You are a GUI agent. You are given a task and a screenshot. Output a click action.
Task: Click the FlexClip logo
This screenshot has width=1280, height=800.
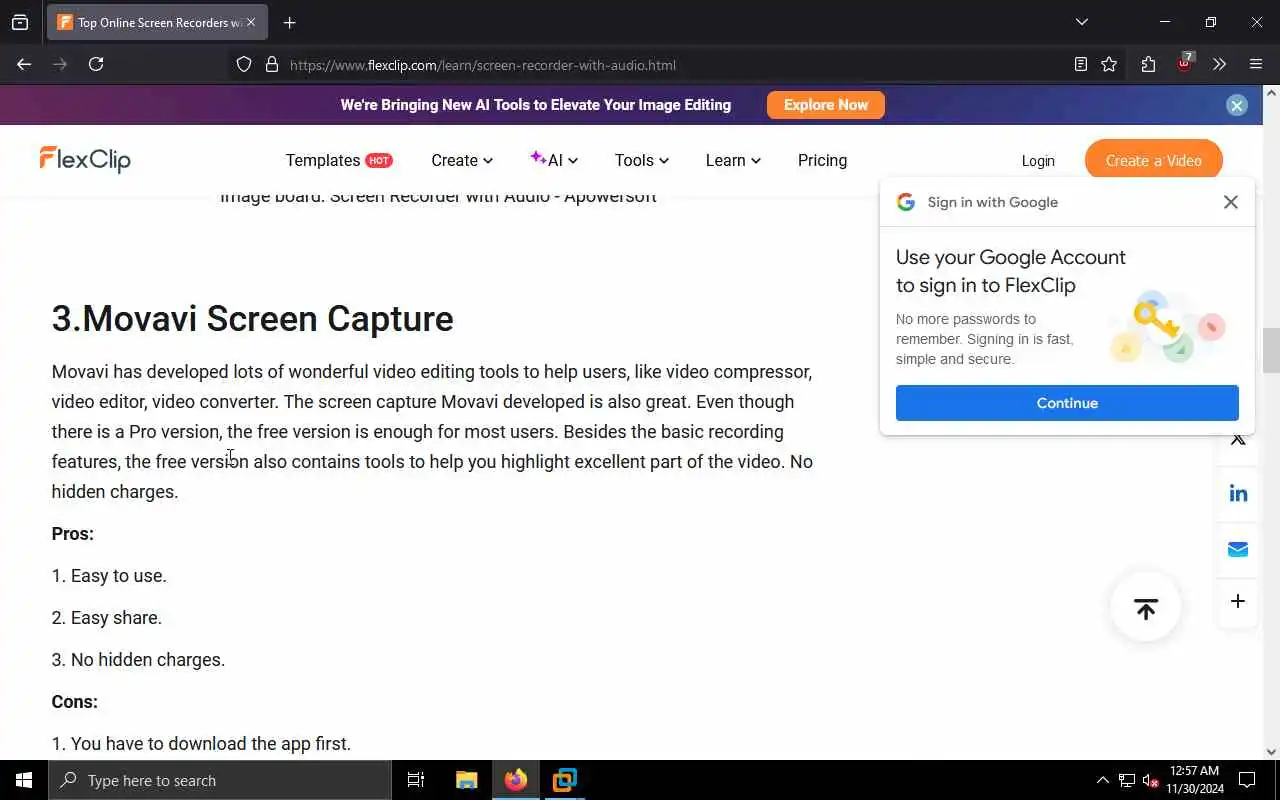tap(85, 159)
